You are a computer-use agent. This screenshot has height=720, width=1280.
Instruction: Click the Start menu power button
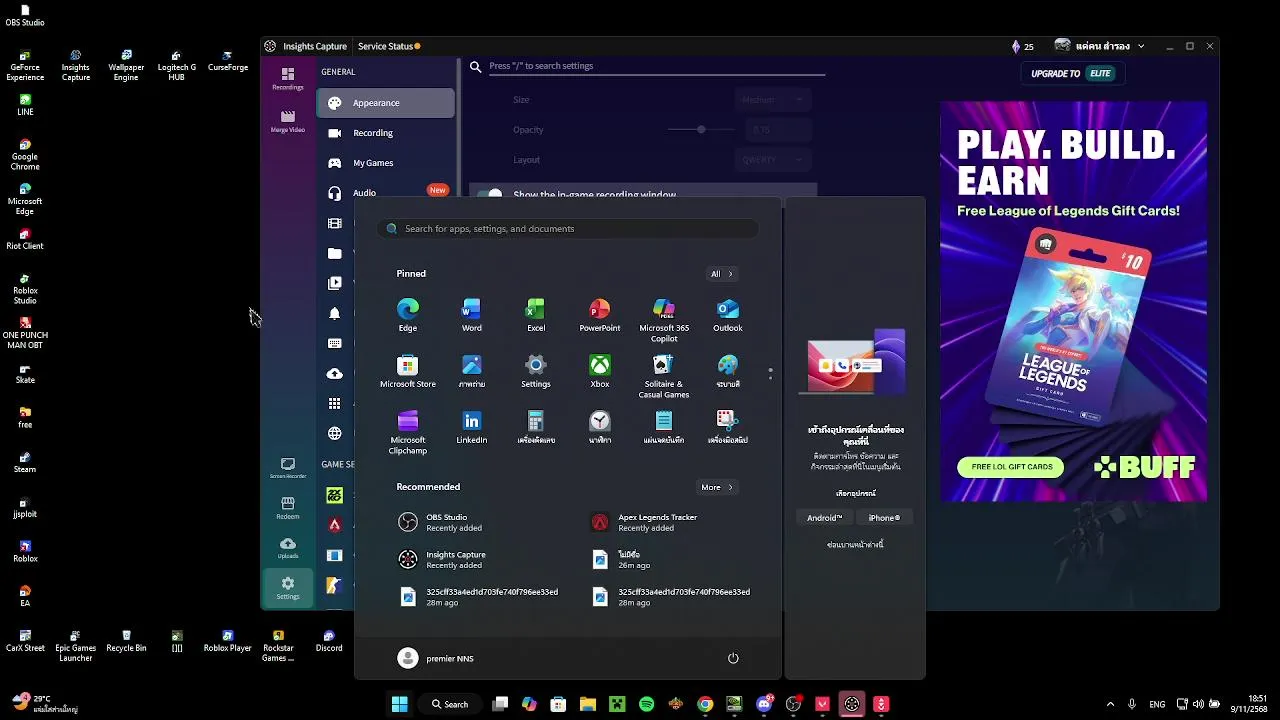click(733, 658)
